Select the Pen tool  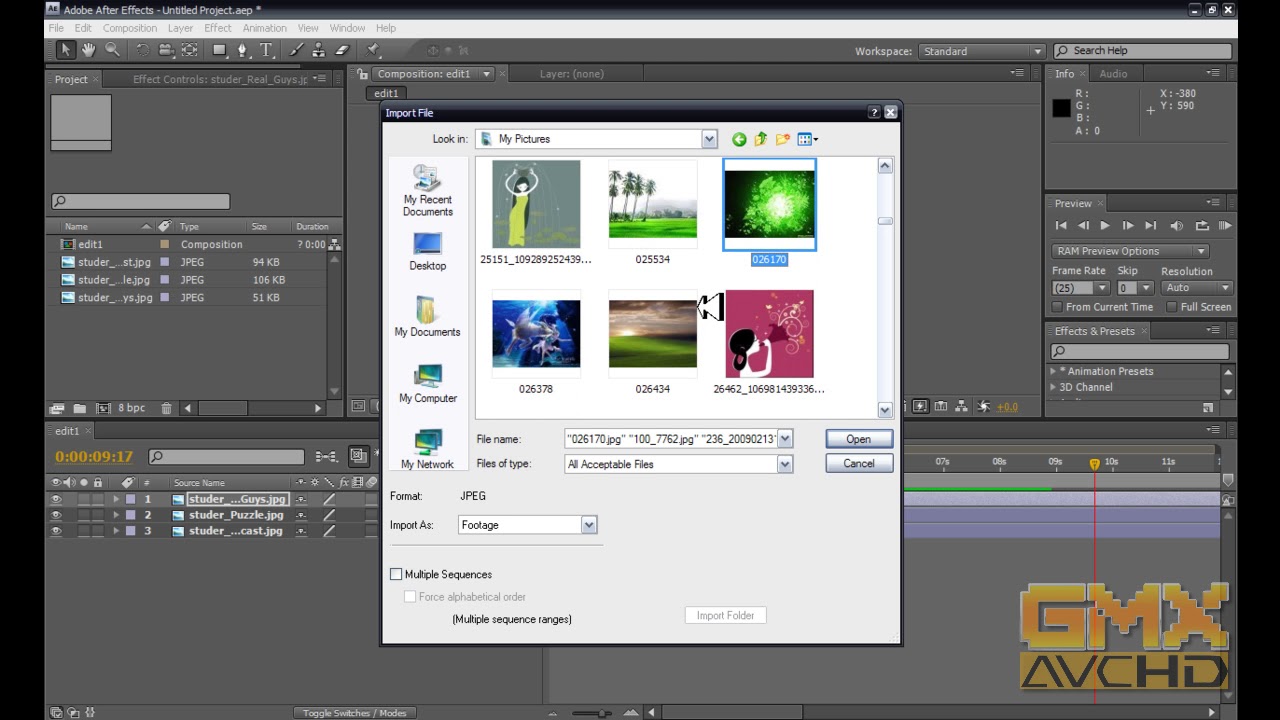[x=242, y=50]
